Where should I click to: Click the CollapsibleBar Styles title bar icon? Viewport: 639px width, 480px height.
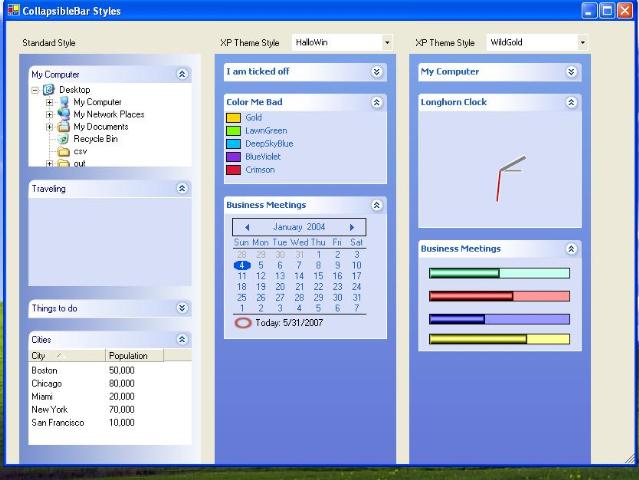(x=13, y=10)
